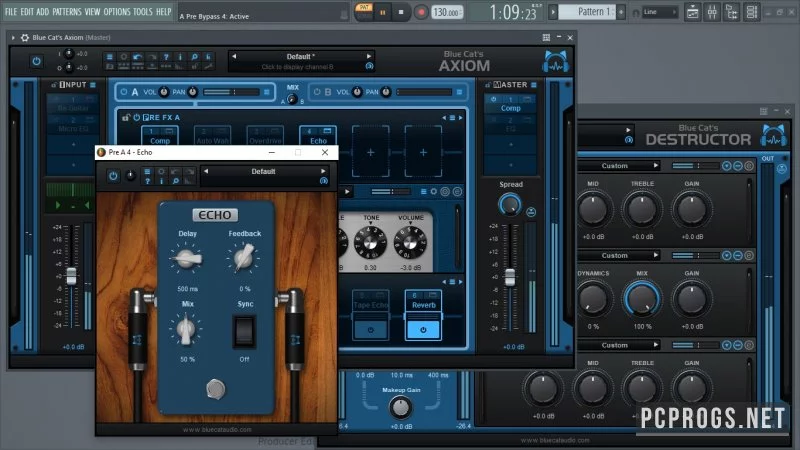Click the Axiom undo arrow icon
This screenshot has height=450, width=800.
click(x=138, y=56)
